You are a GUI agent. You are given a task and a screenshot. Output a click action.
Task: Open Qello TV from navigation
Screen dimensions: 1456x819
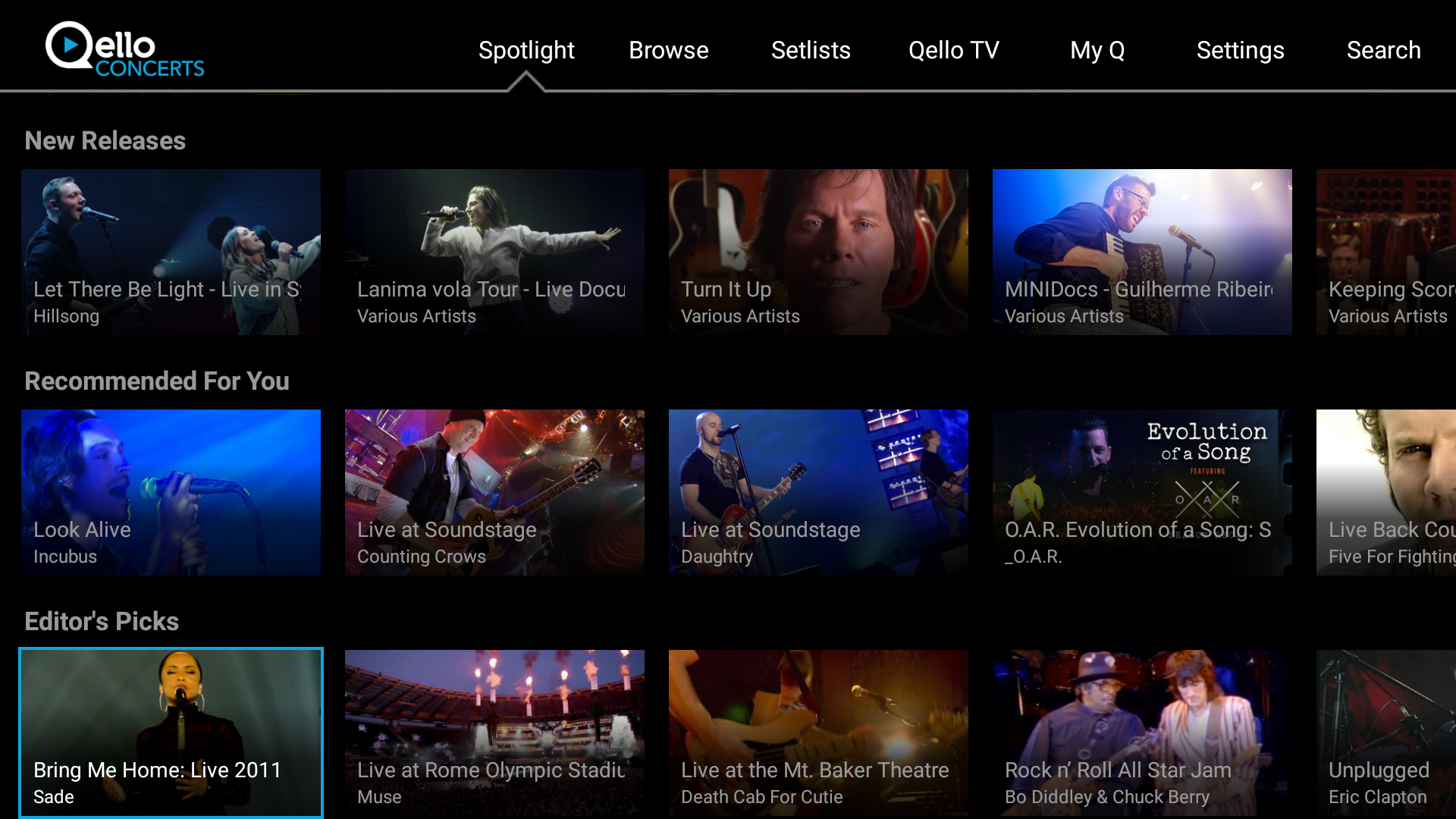953,50
